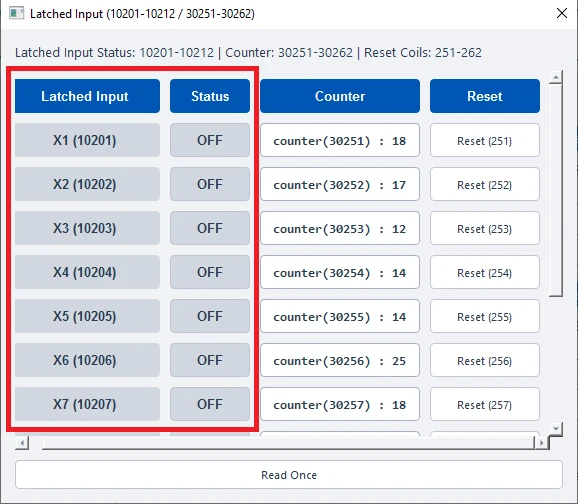Screen dimensions: 579x504
Task: Close the Latched Input window
Action: point(562,13)
